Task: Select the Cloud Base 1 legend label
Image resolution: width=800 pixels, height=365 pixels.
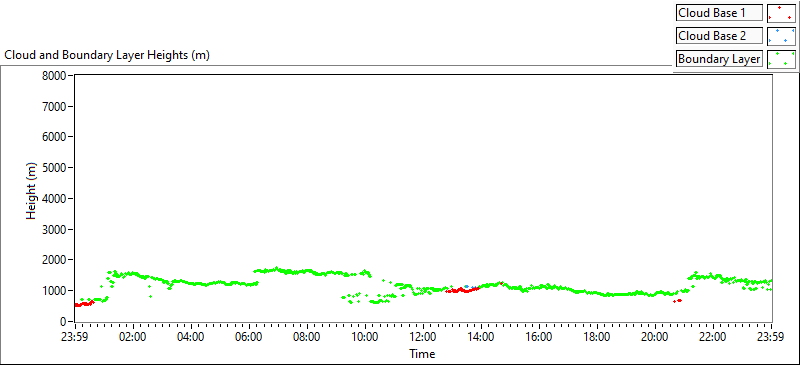Action: [x=719, y=13]
